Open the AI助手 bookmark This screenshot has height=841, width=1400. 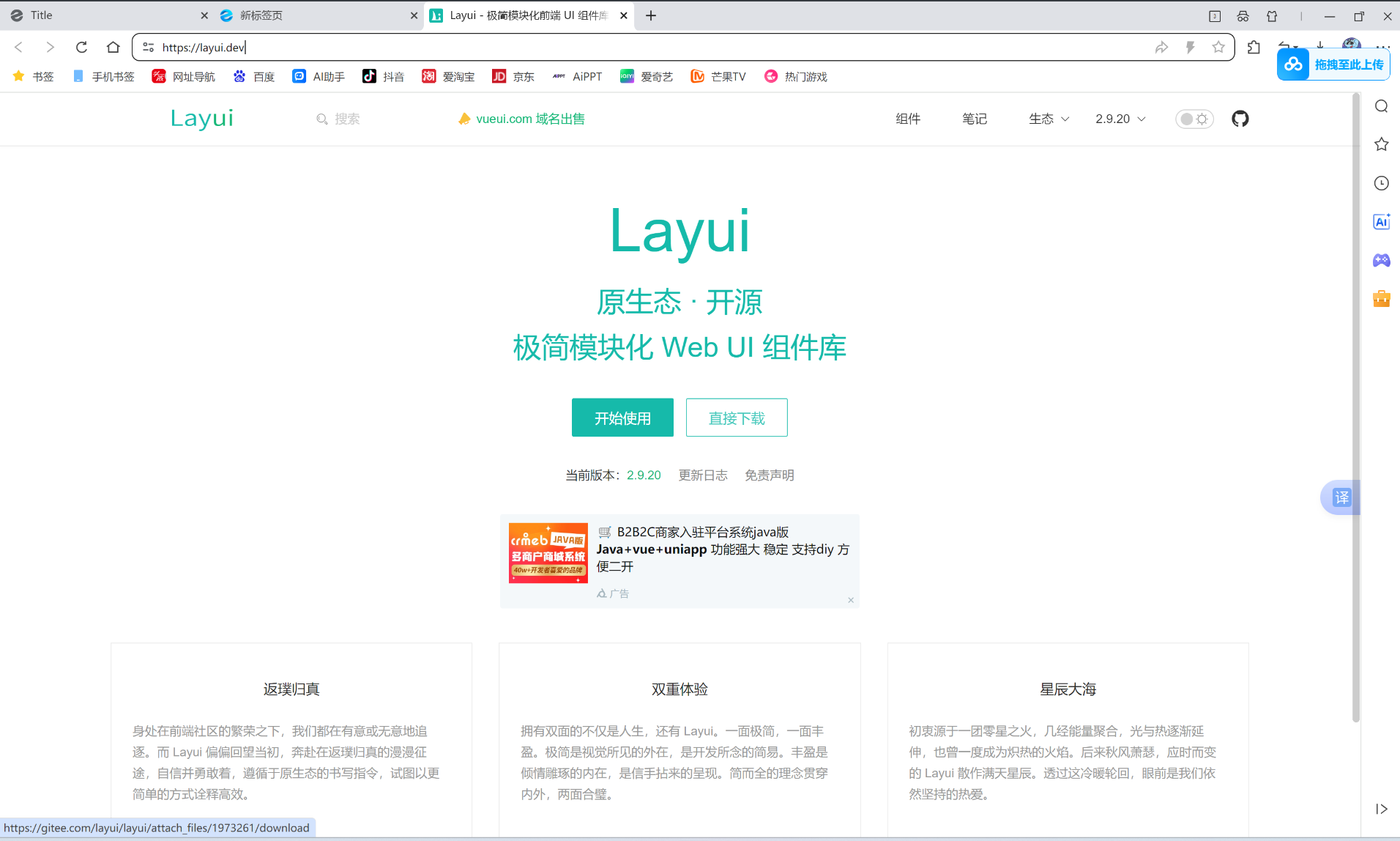tap(319, 76)
